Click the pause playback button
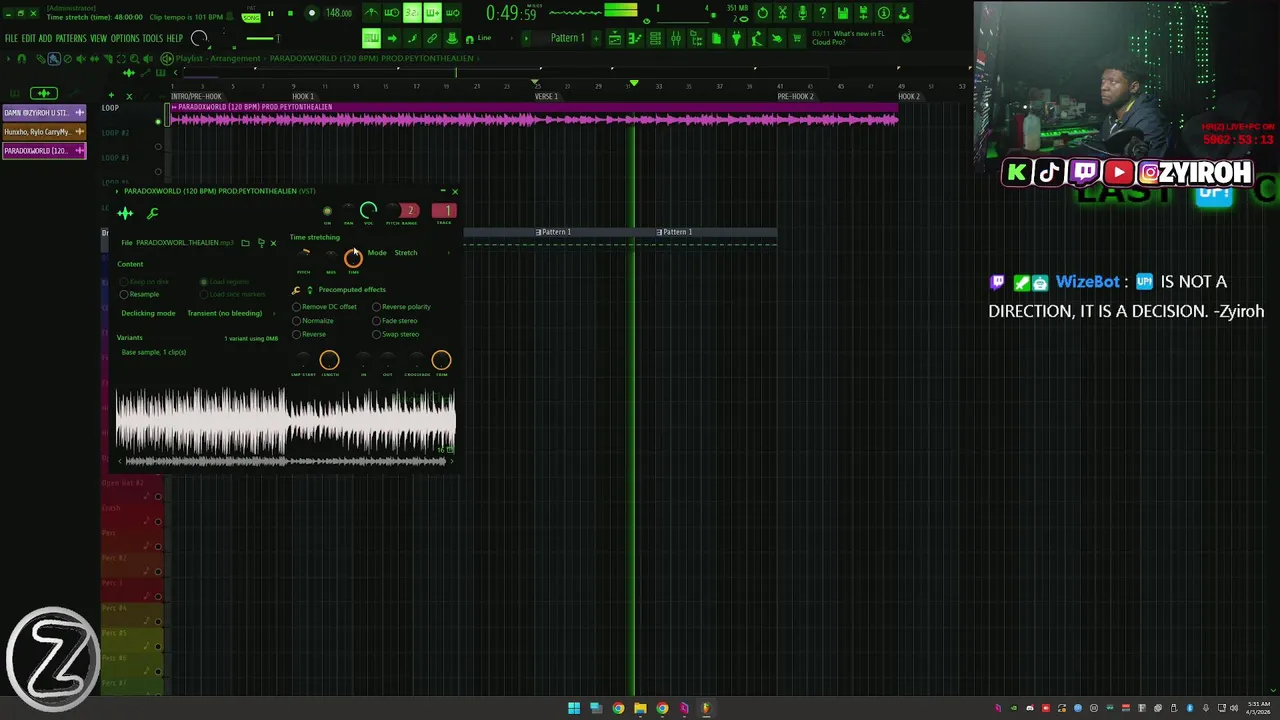1280x720 pixels. (270, 13)
